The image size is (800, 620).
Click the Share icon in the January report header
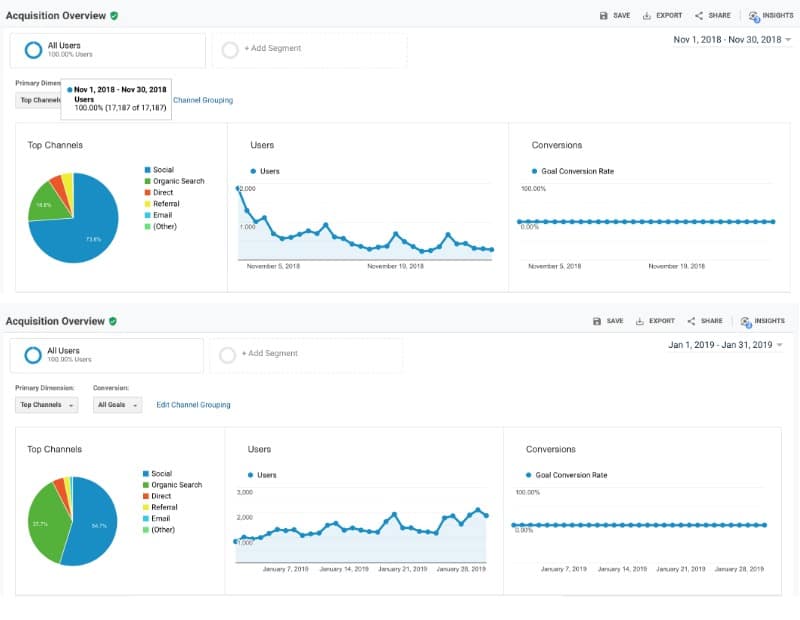point(691,321)
